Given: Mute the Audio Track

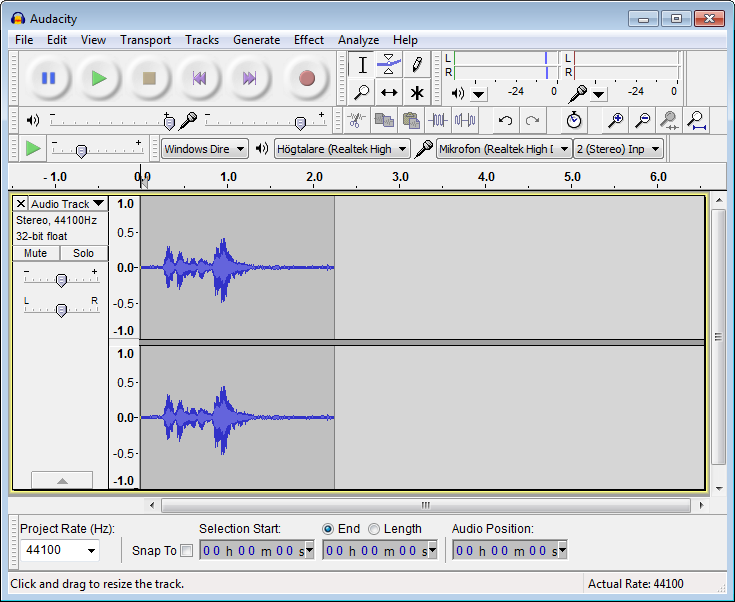Looking at the screenshot, I should (36, 253).
